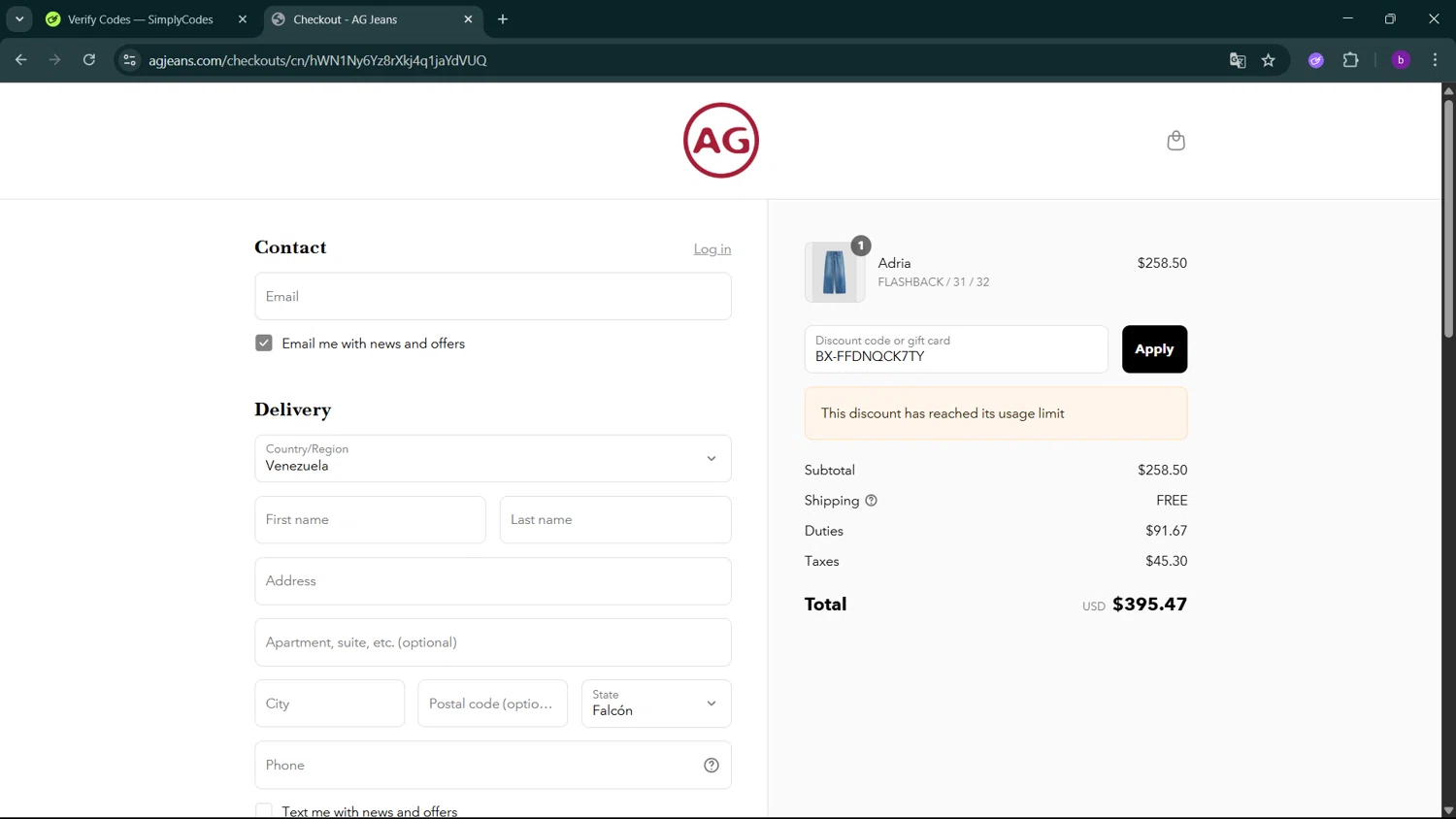Image resolution: width=1456 pixels, height=819 pixels.
Task: Click the AG logo
Action: click(x=721, y=141)
